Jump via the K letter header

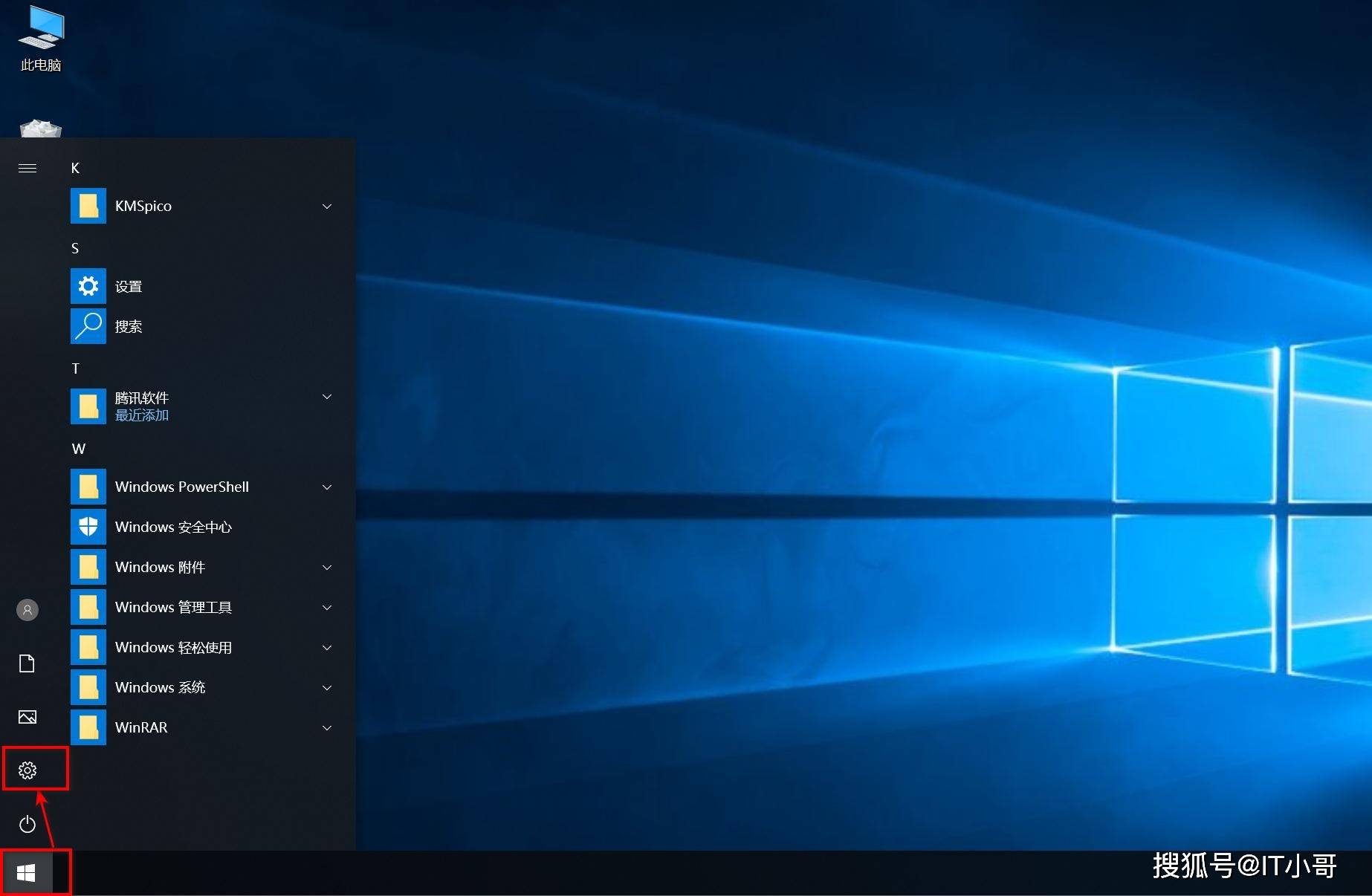[x=75, y=168]
